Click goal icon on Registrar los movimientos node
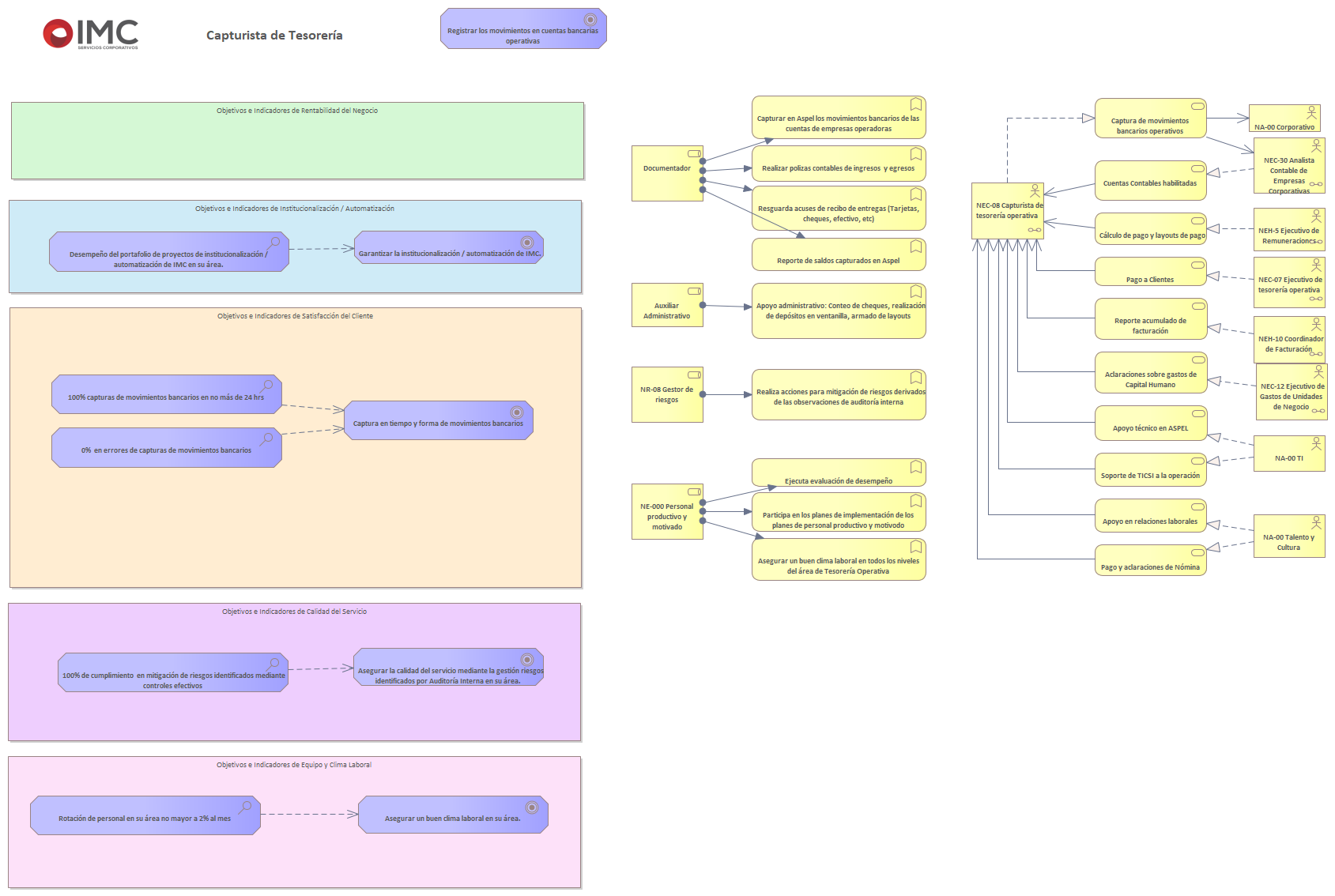 click(590, 20)
